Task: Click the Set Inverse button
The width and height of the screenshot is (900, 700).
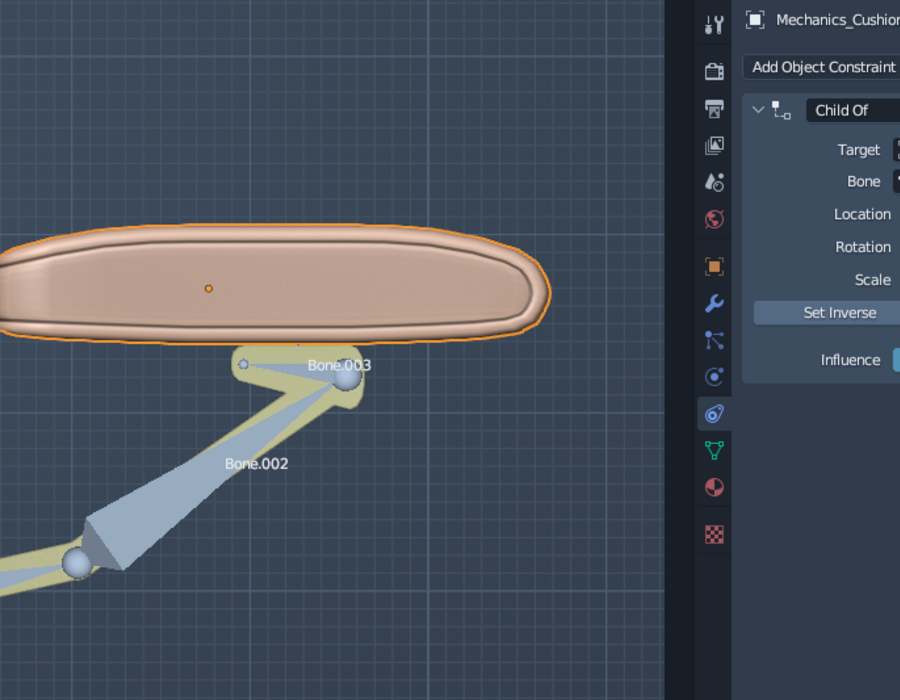Action: [827, 313]
